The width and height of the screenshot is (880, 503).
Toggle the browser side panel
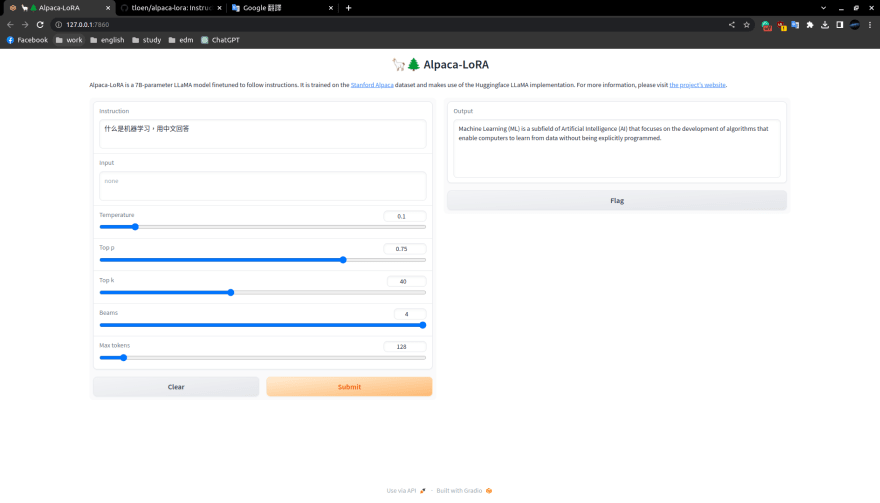click(x=840, y=25)
